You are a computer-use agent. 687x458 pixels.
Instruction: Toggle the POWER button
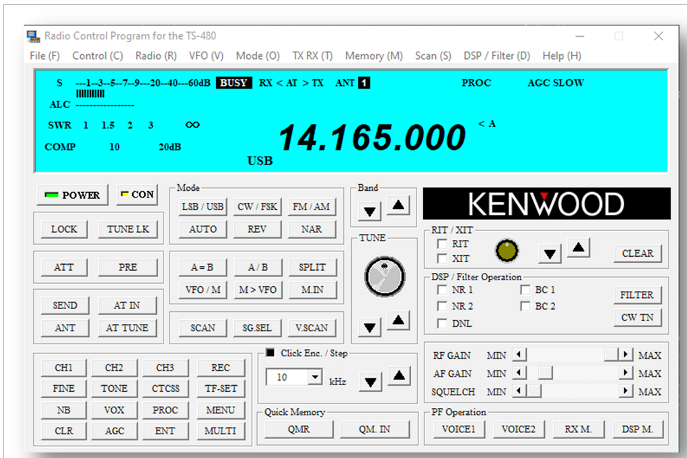pyautogui.click(x=72, y=195)
